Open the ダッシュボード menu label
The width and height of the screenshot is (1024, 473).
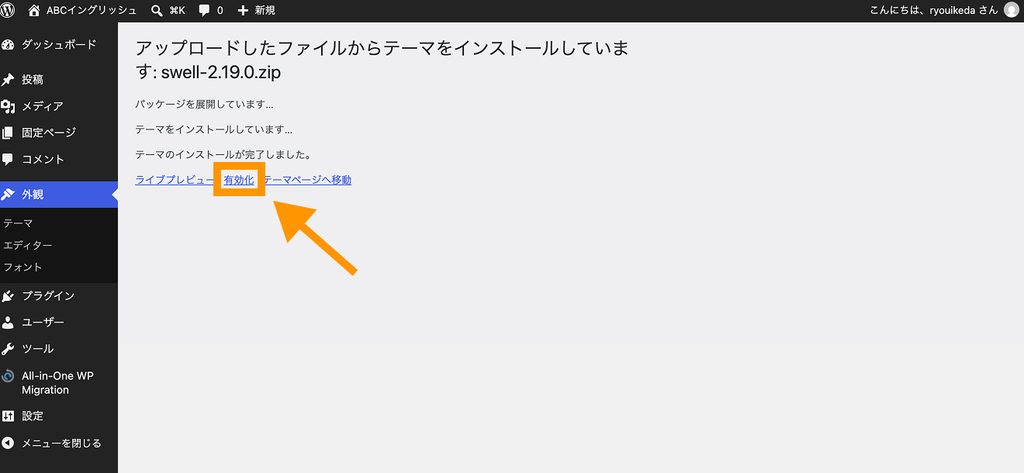coord(59,44)
